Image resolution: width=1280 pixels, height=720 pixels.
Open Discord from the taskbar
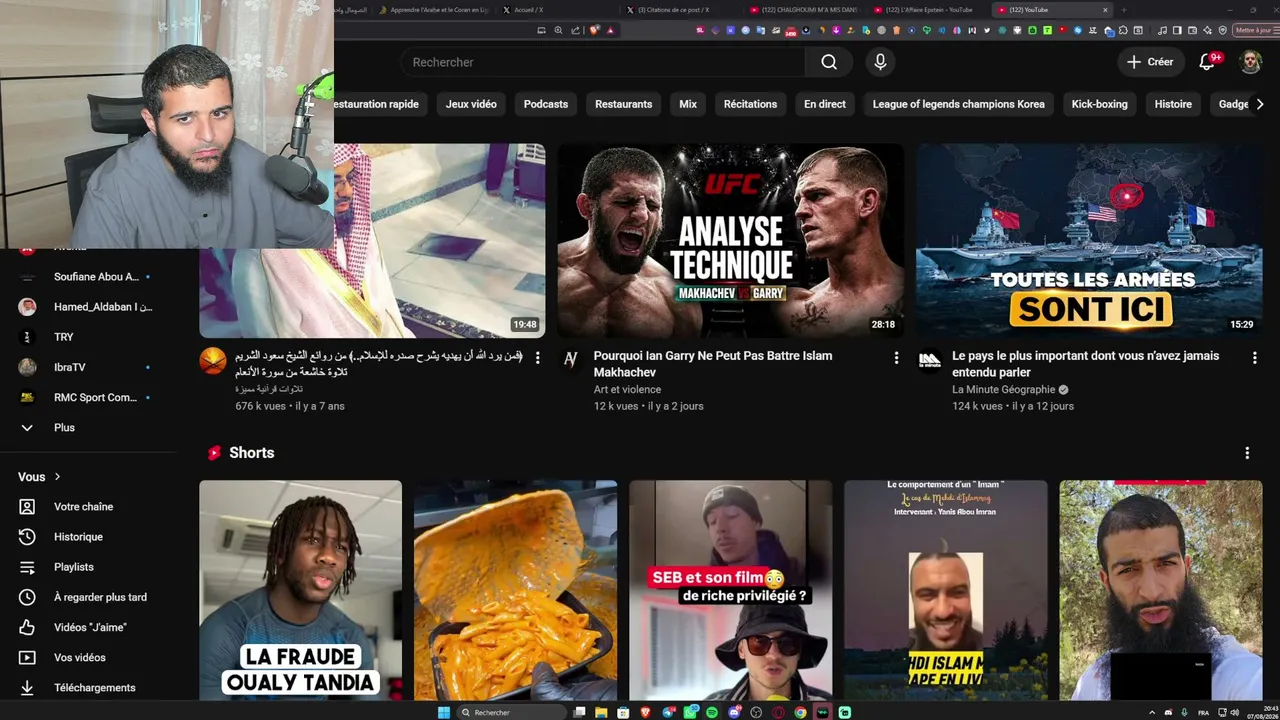click(734, 712)
